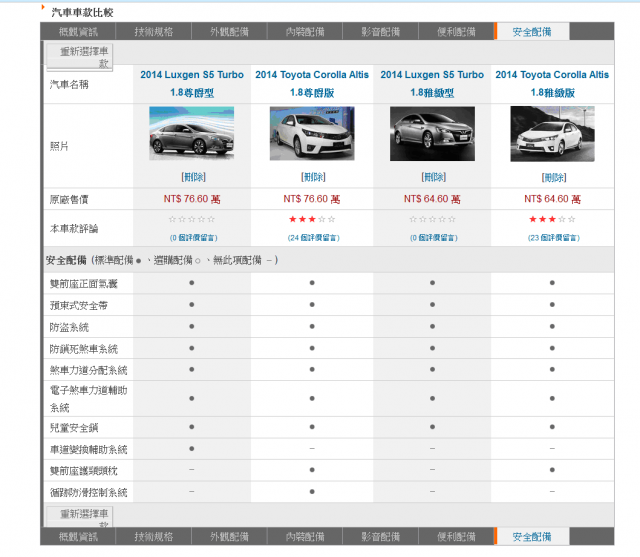This screenshot has height=557, width=640.
Task: Open 2014 Luxgen S5 Turbo 1.8尊爵型 link
Action: pyautogui.click(x=192, y=84)
